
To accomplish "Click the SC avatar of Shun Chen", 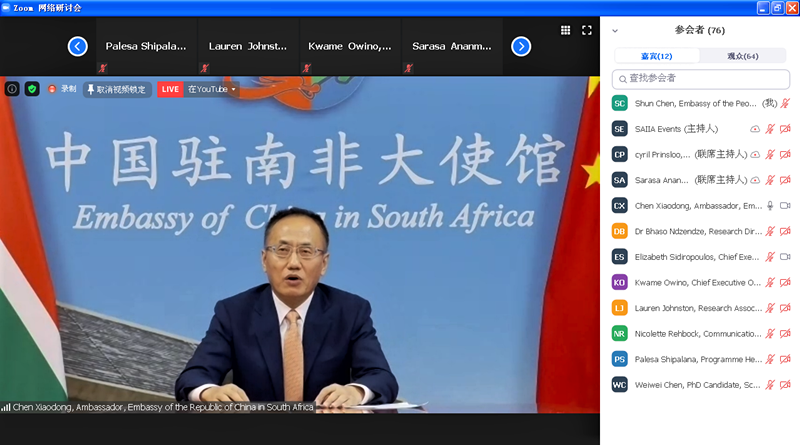I will (620, 103).
